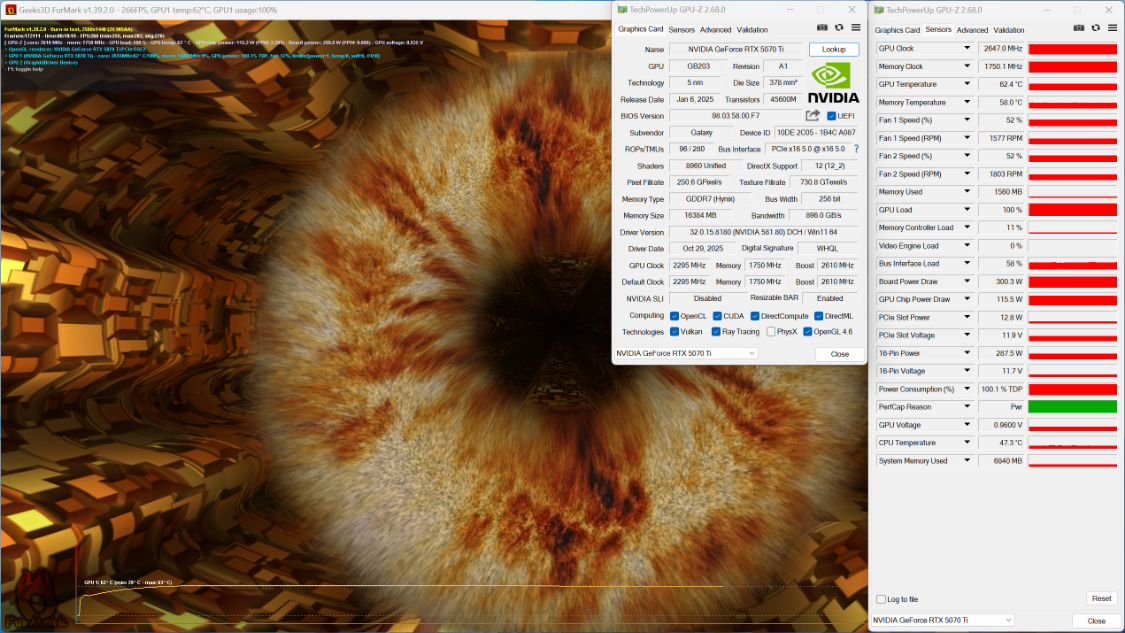The width and height of the screenshot is (1125, 633).
Task: Click screenshot camera icon in Graphics Card window
Action: click(822, 28)
